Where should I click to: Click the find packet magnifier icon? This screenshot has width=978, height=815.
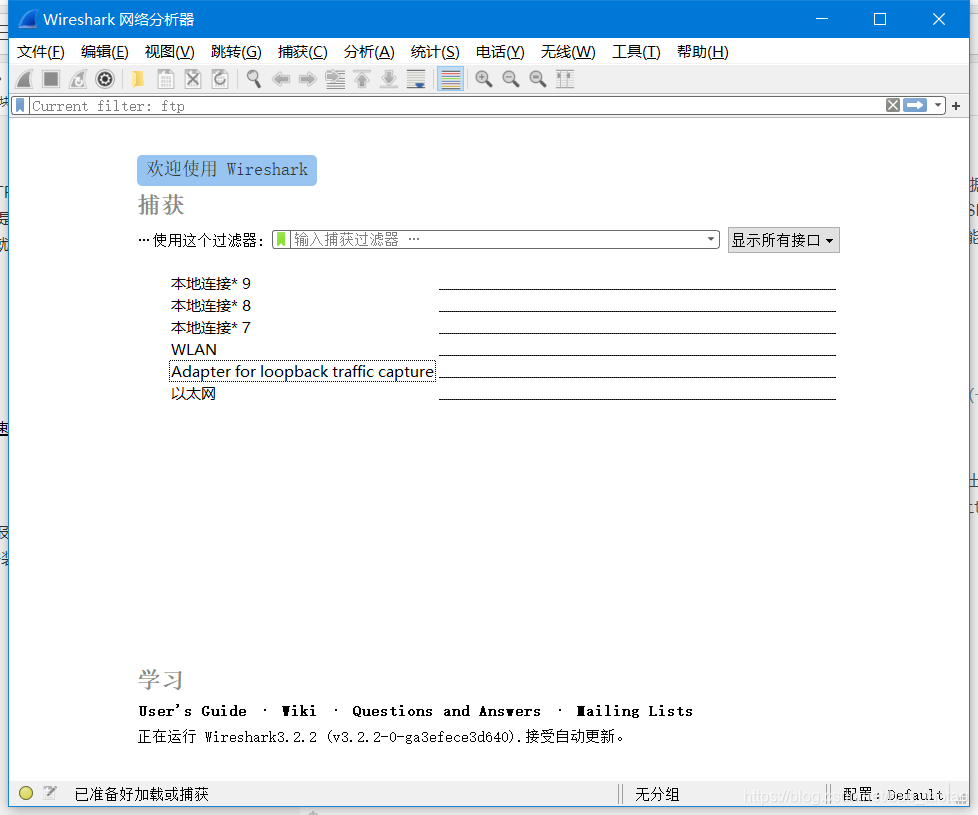coord(252,78)
